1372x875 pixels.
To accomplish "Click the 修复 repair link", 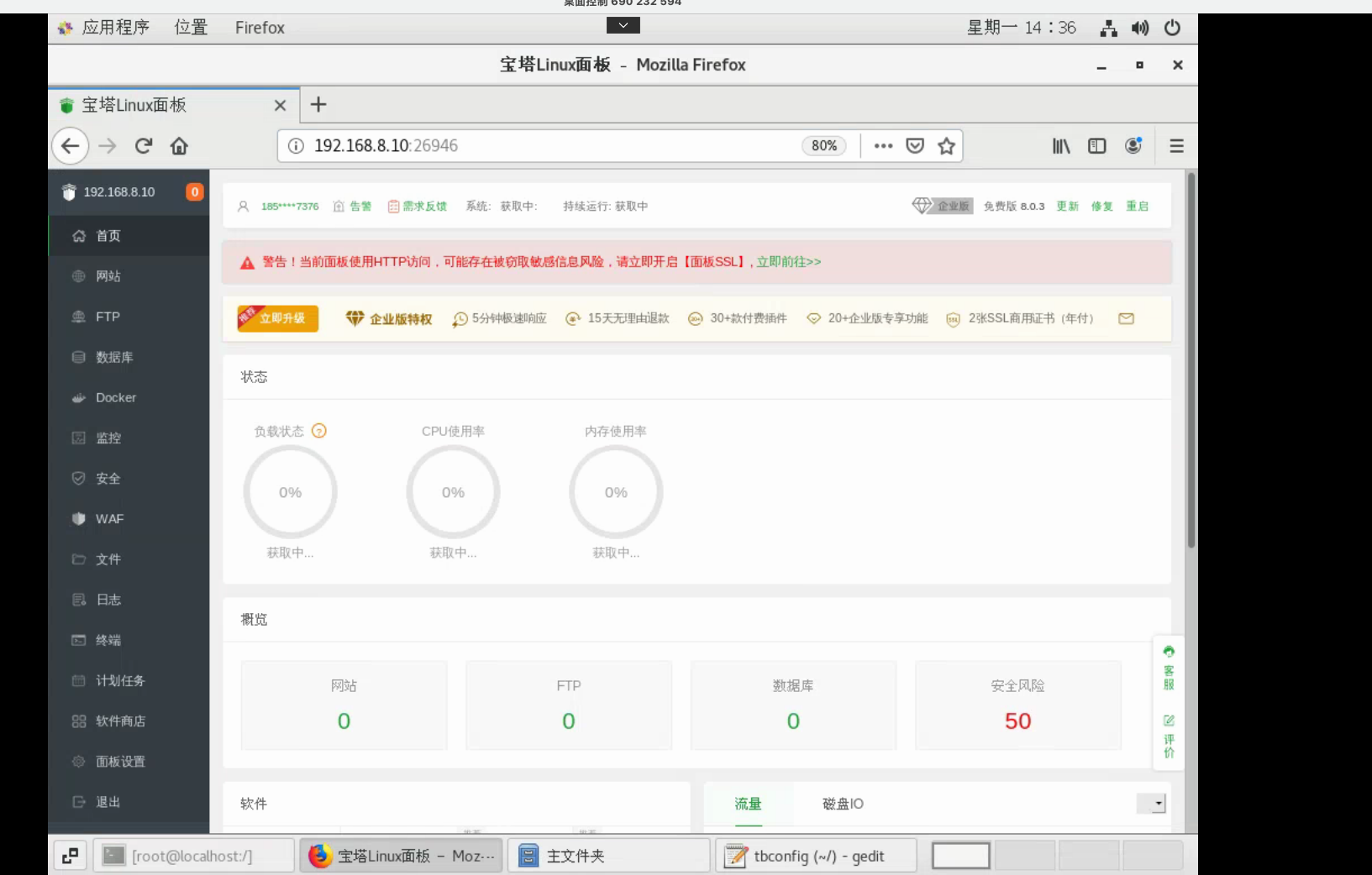I will [1102, 206].
